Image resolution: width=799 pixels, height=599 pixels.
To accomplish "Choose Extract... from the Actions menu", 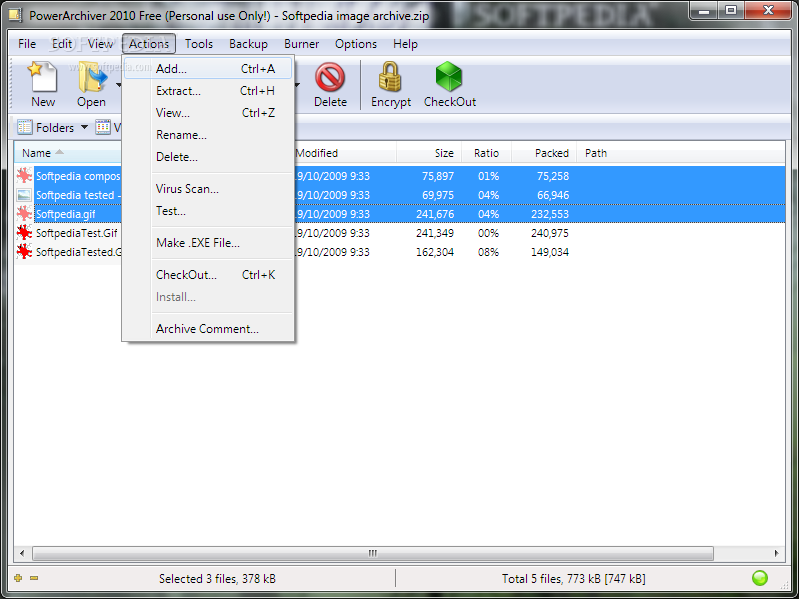I will pos(208,91).
